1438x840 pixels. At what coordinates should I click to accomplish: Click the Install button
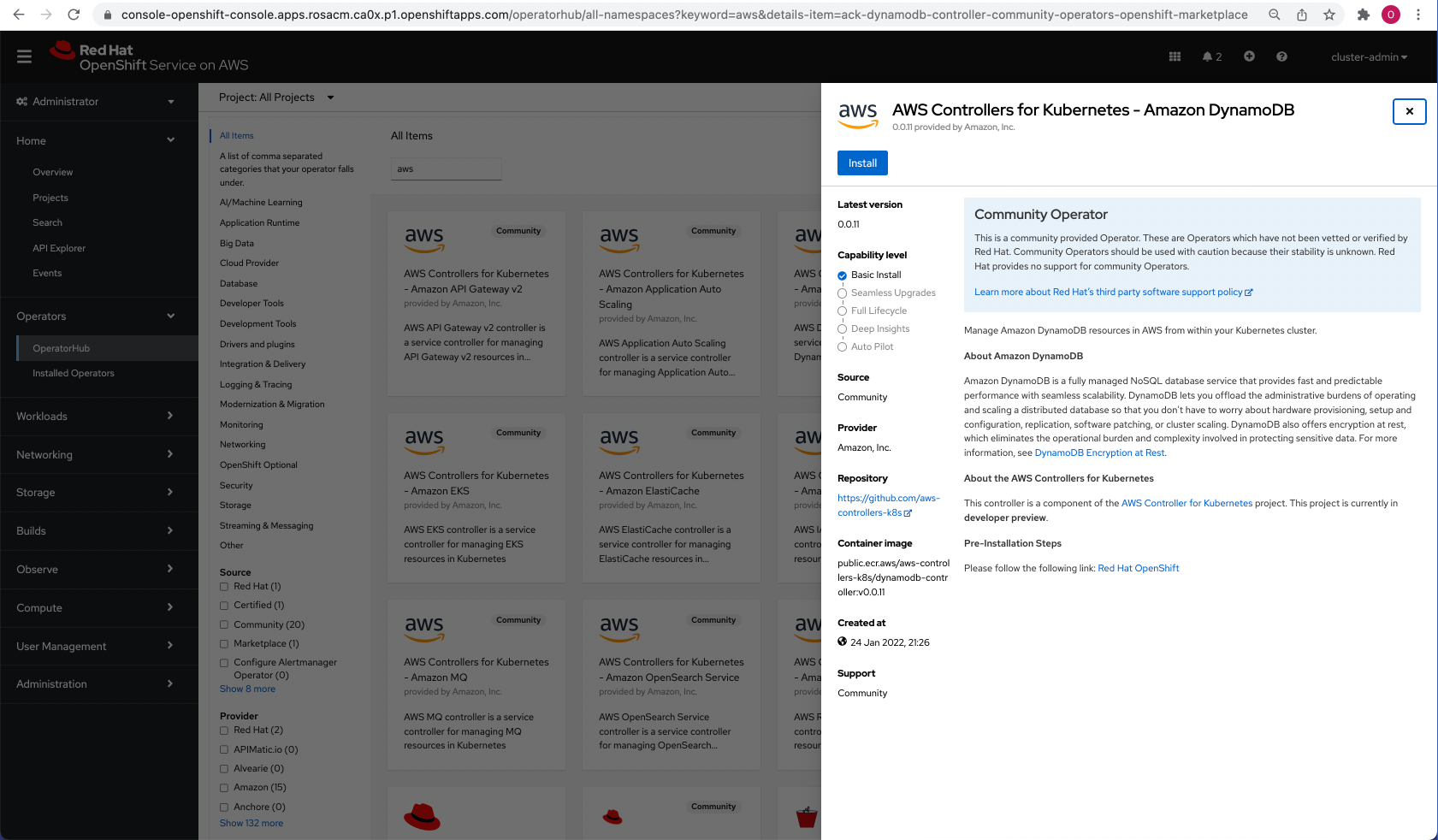862,163
